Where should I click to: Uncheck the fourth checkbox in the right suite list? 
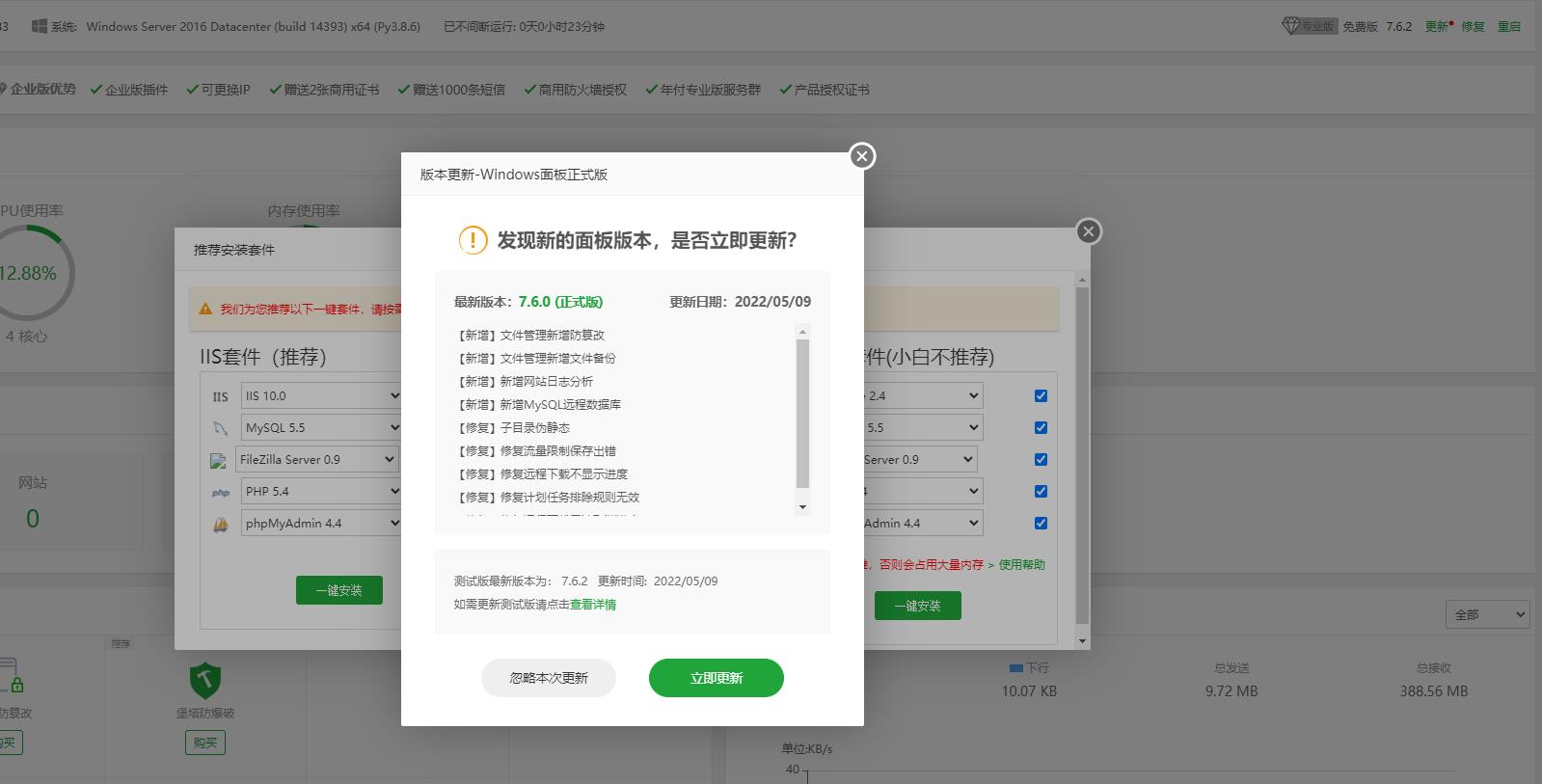[x=1041, y=492]
